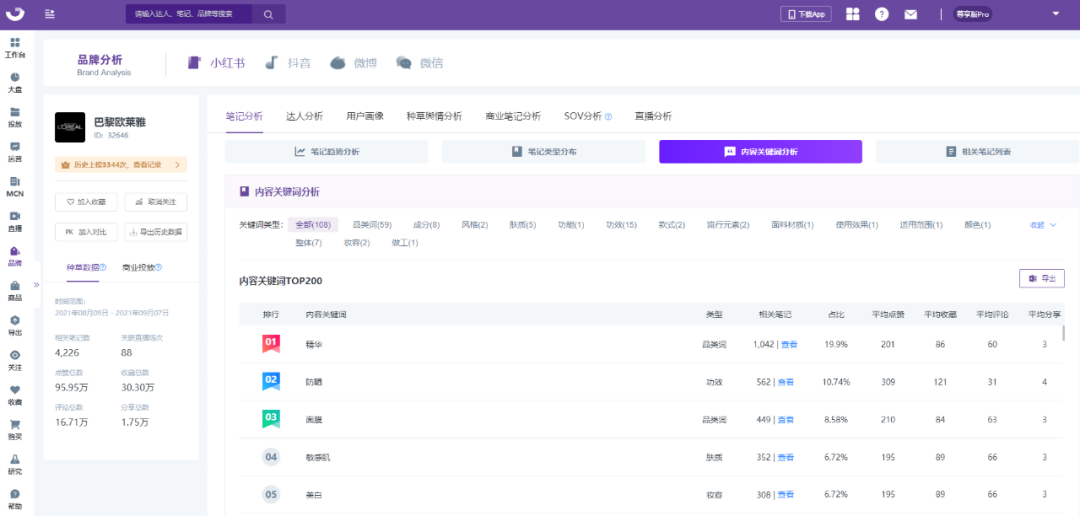Open the 大盘 sidebar icon
This screenshot has height=516, width=1080.
tap(15, 82)
